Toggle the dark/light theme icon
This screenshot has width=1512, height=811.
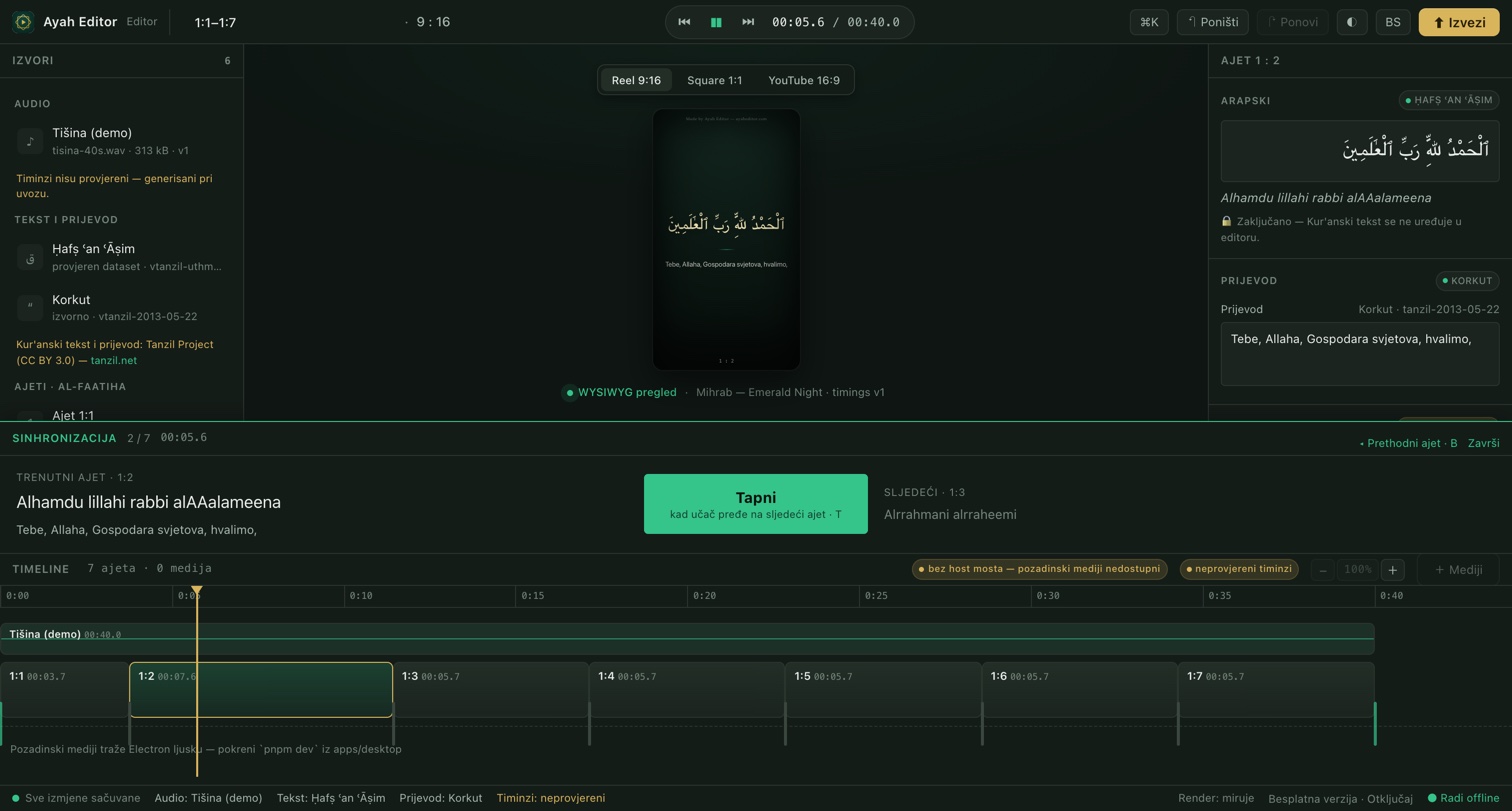coord(1352,22)
